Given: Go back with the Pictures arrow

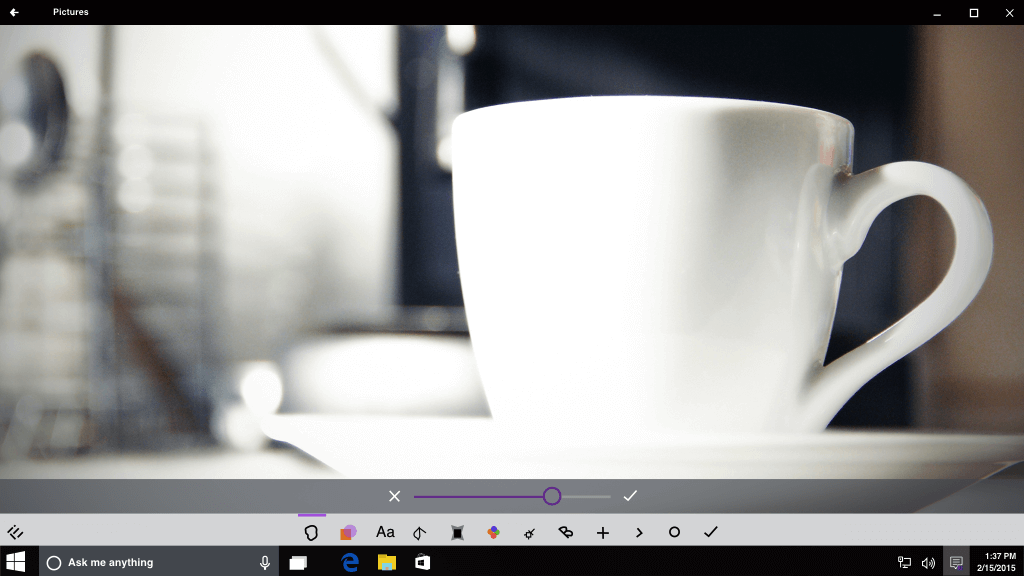Looking at the screenshot, I should point(14,12).
